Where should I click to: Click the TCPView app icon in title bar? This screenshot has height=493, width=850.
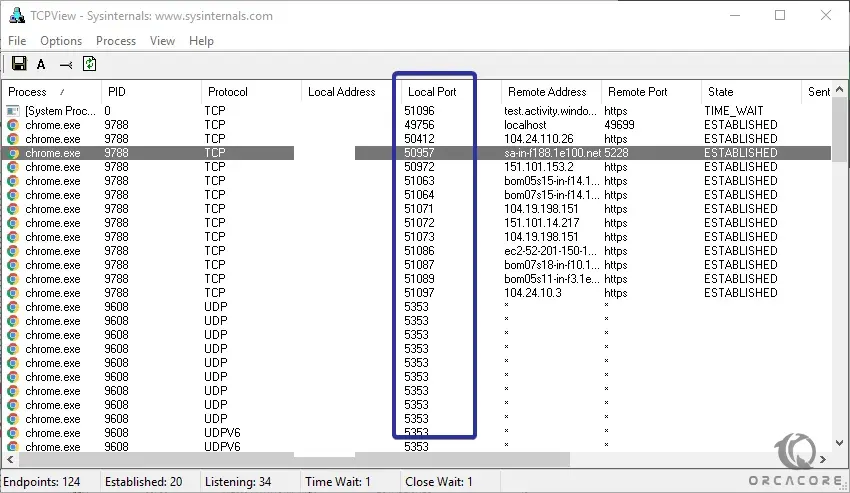coord(17,16)
